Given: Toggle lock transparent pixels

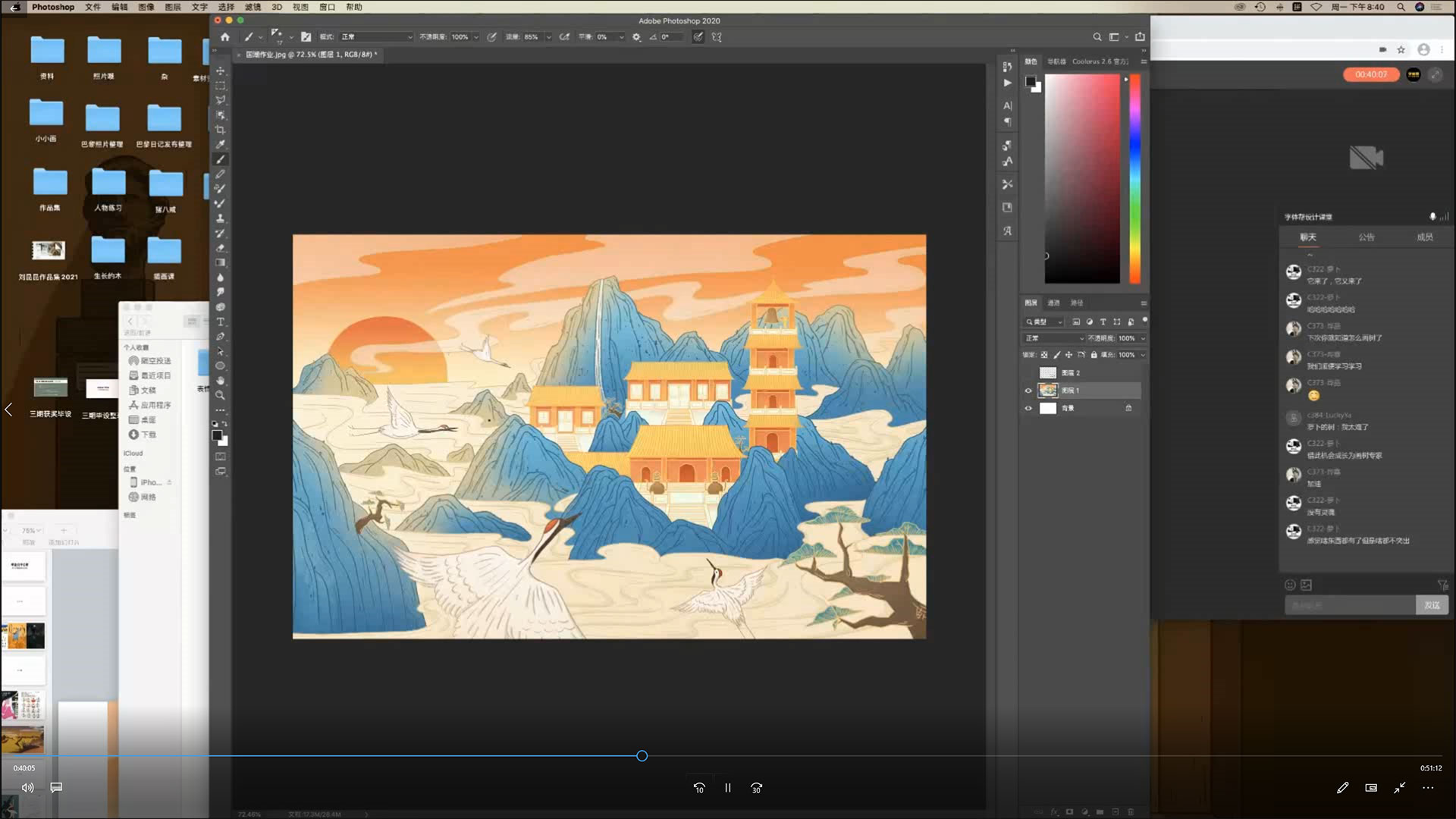Looking at the screenshot, I should point(1044,355).
